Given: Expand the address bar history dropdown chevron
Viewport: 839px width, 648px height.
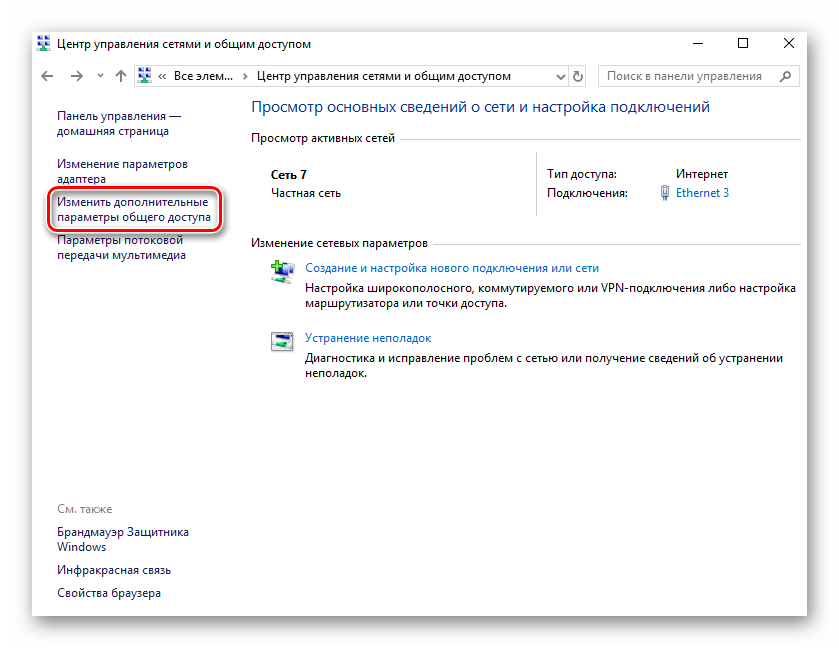Looking at the screenshot, I should 558,76.
